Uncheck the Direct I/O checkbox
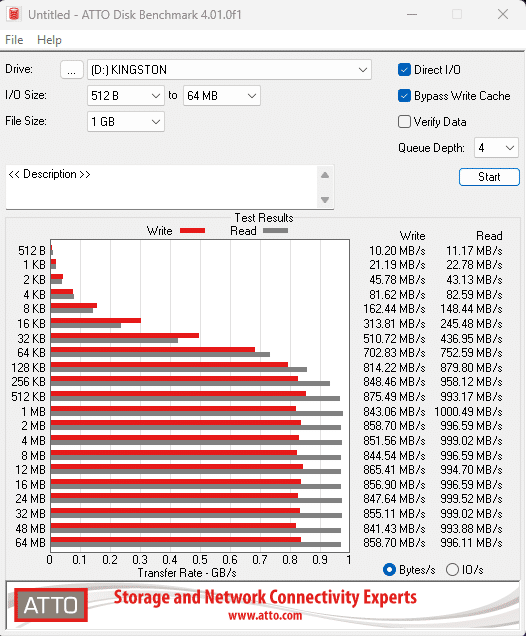Screen dimensions: 526x636 click(x=404, y=70)
